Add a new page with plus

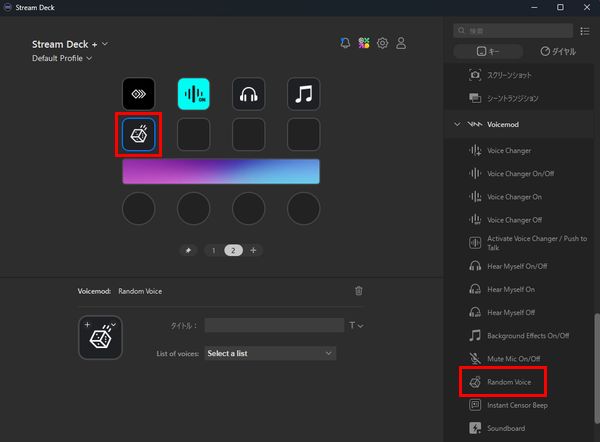click(x=253, y=250)
